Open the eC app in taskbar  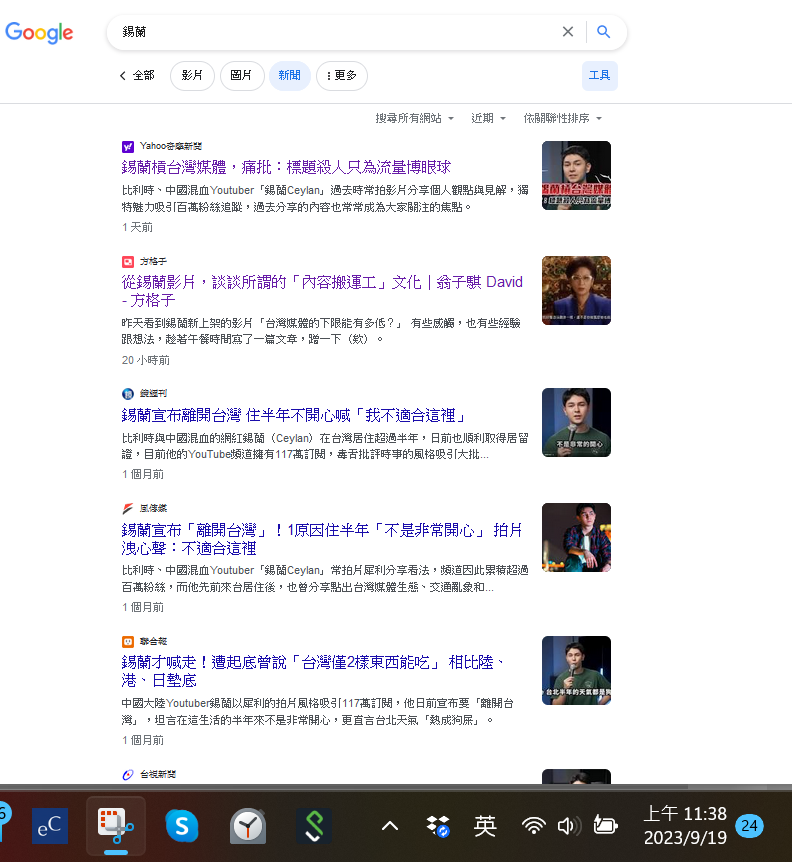click(x=49, y=826)
